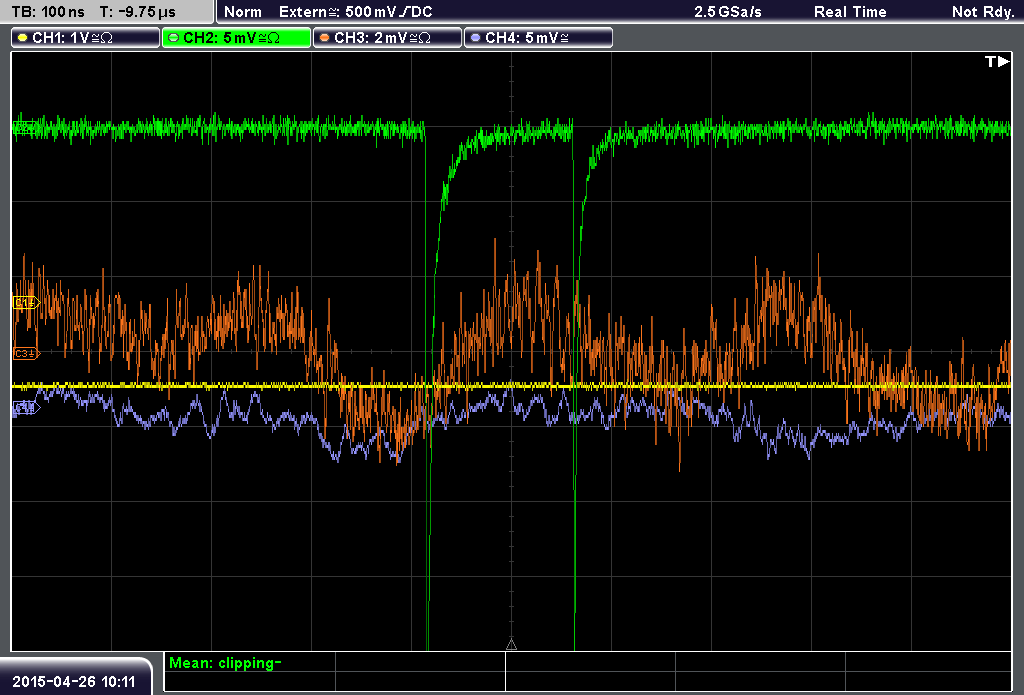Click the C1 yellow ground level marker
The height and width of the screenshot is (695, 1024).
26,302
